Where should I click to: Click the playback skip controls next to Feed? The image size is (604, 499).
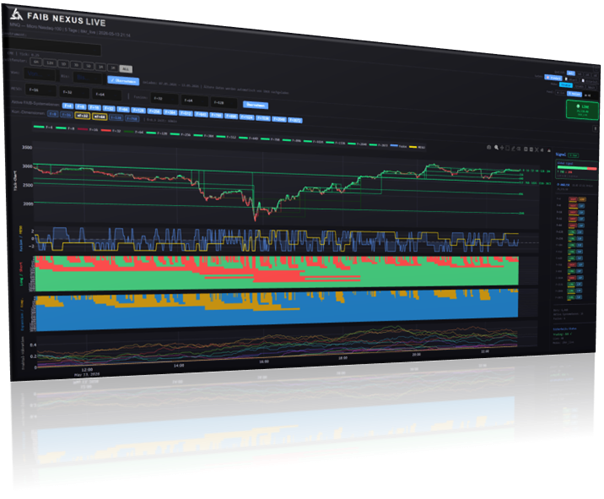(587, 95)
